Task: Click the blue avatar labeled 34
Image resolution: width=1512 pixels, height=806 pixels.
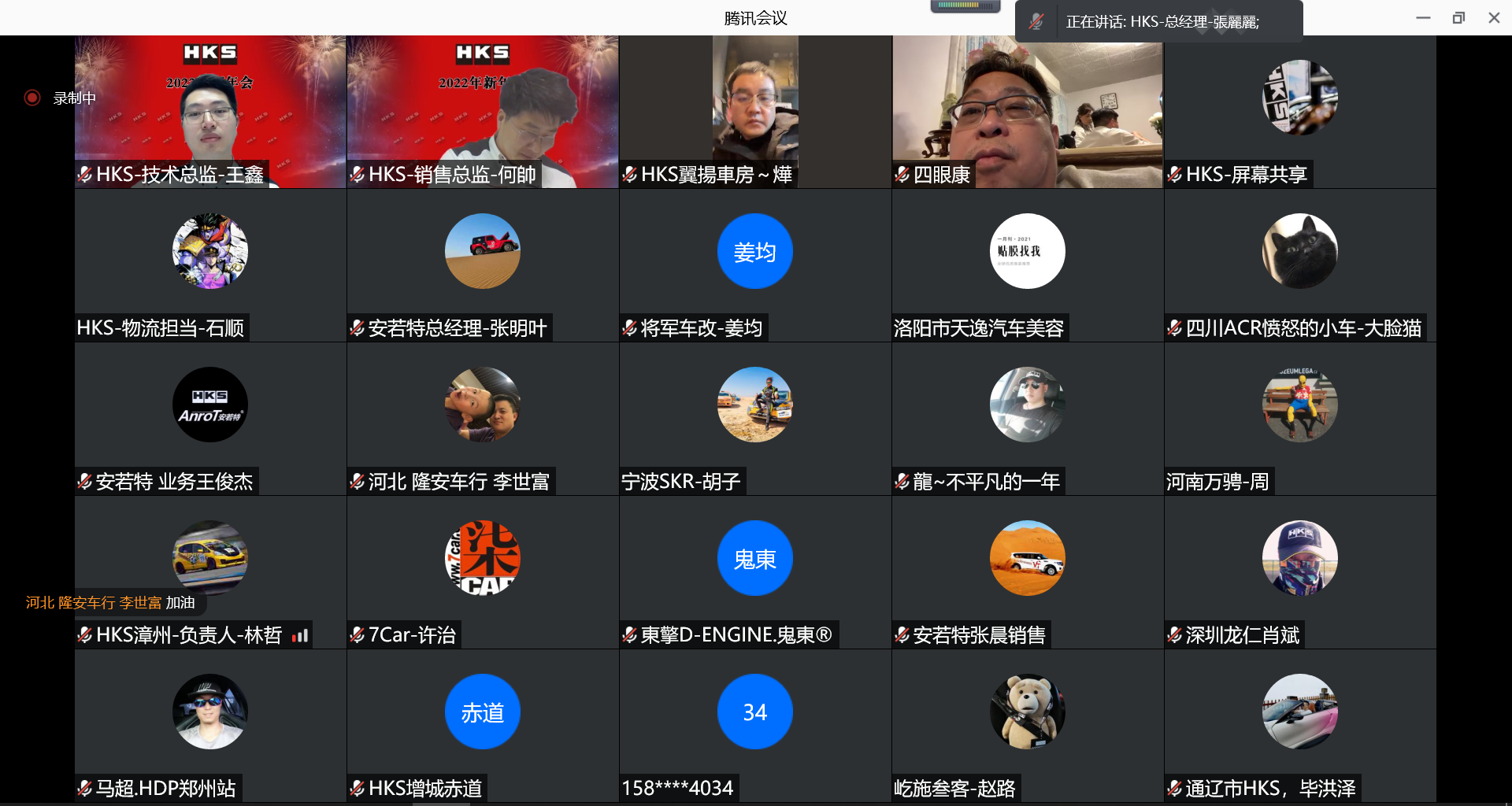Action: (x=754, y=712)
